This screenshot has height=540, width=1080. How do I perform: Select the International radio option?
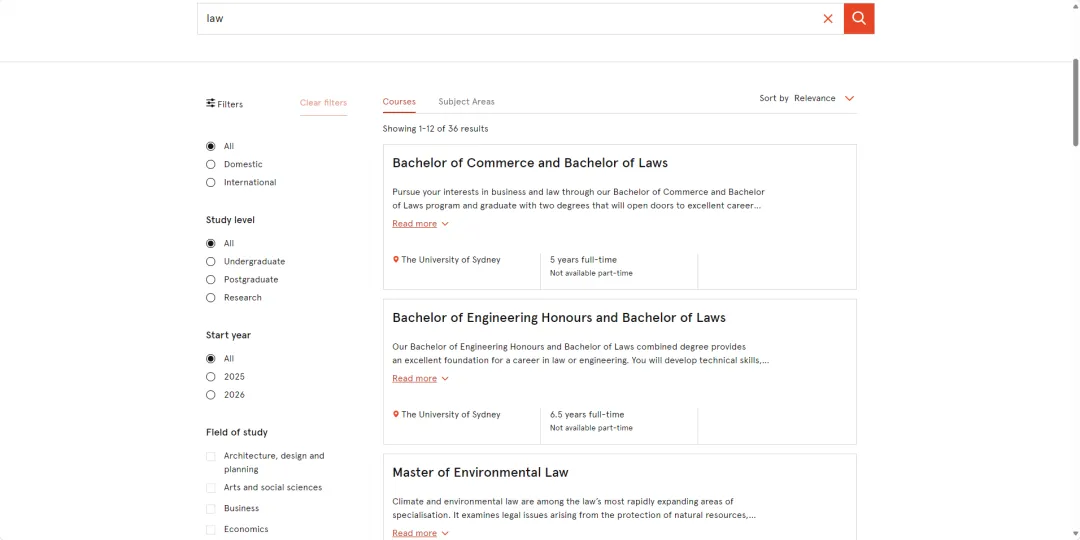tap(211, 183)
